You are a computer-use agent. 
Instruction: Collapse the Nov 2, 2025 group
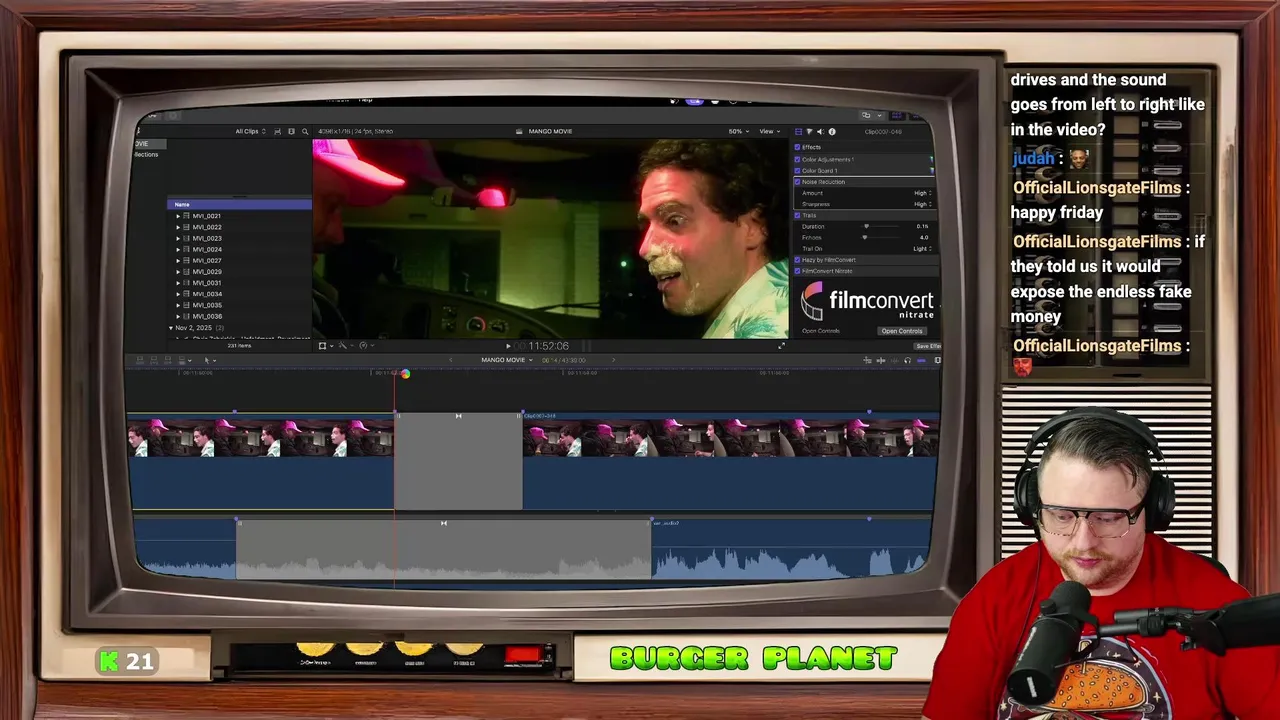[171, 328]
